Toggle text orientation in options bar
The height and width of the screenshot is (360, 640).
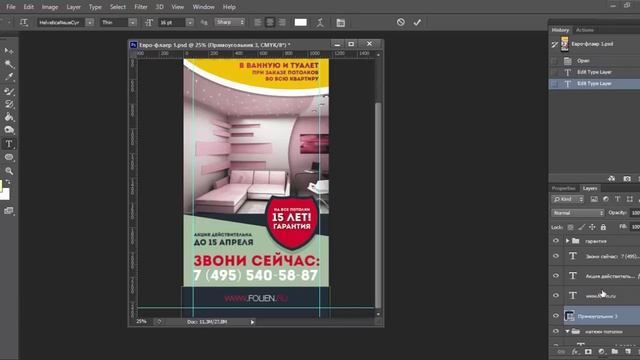pyautogui.click(x=24, y=22)
